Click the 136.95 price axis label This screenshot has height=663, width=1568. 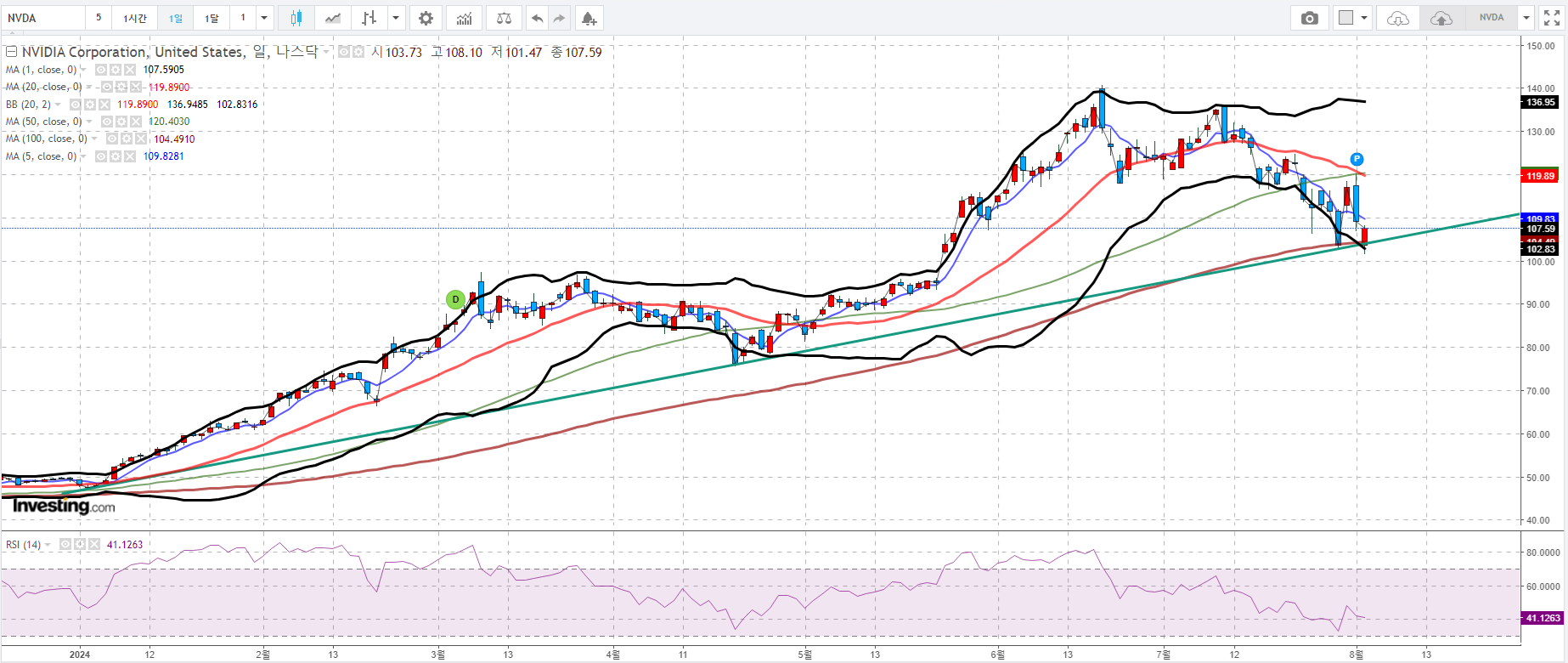click(x=1540, y=102)
